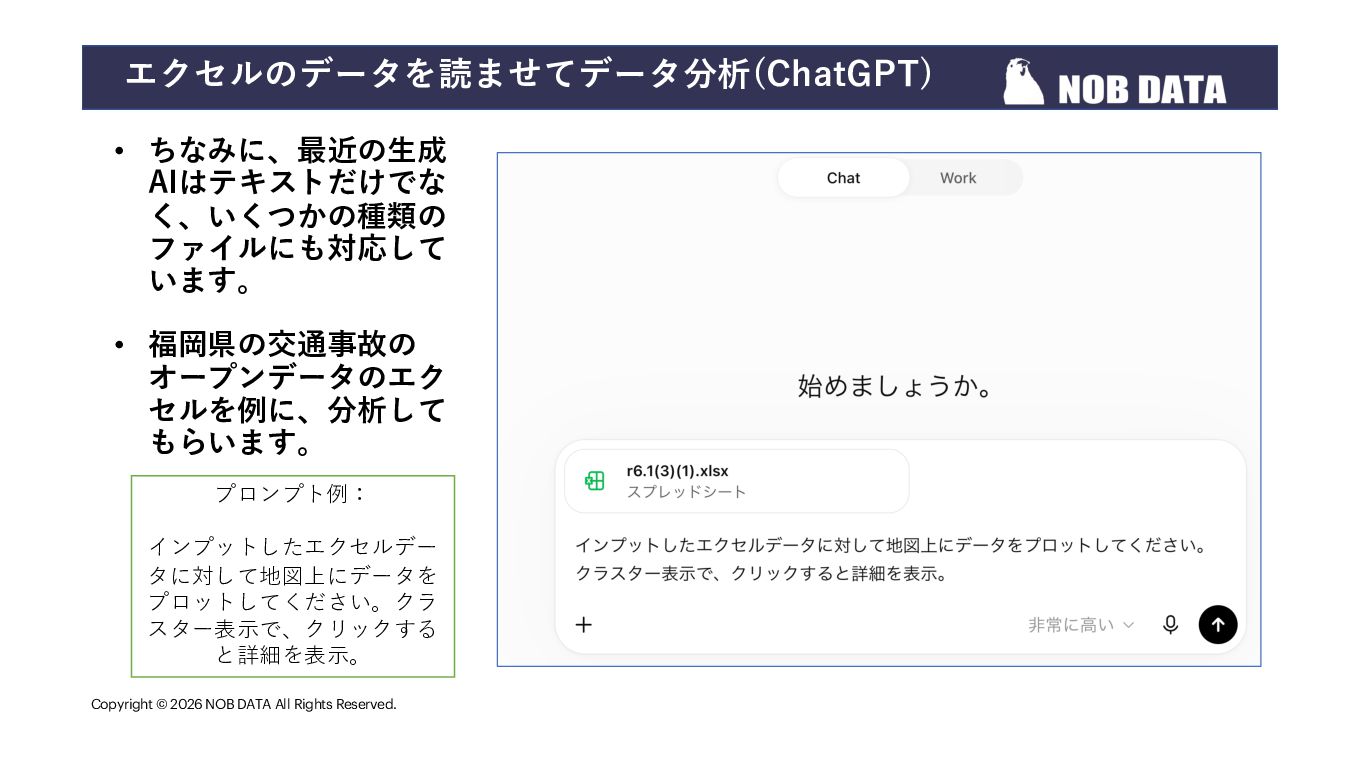Viewport: 1361px width, 765px height.
Task: Click the bullet beginning 福岡県の交通事故の
Action: click(x=297, y=392)
